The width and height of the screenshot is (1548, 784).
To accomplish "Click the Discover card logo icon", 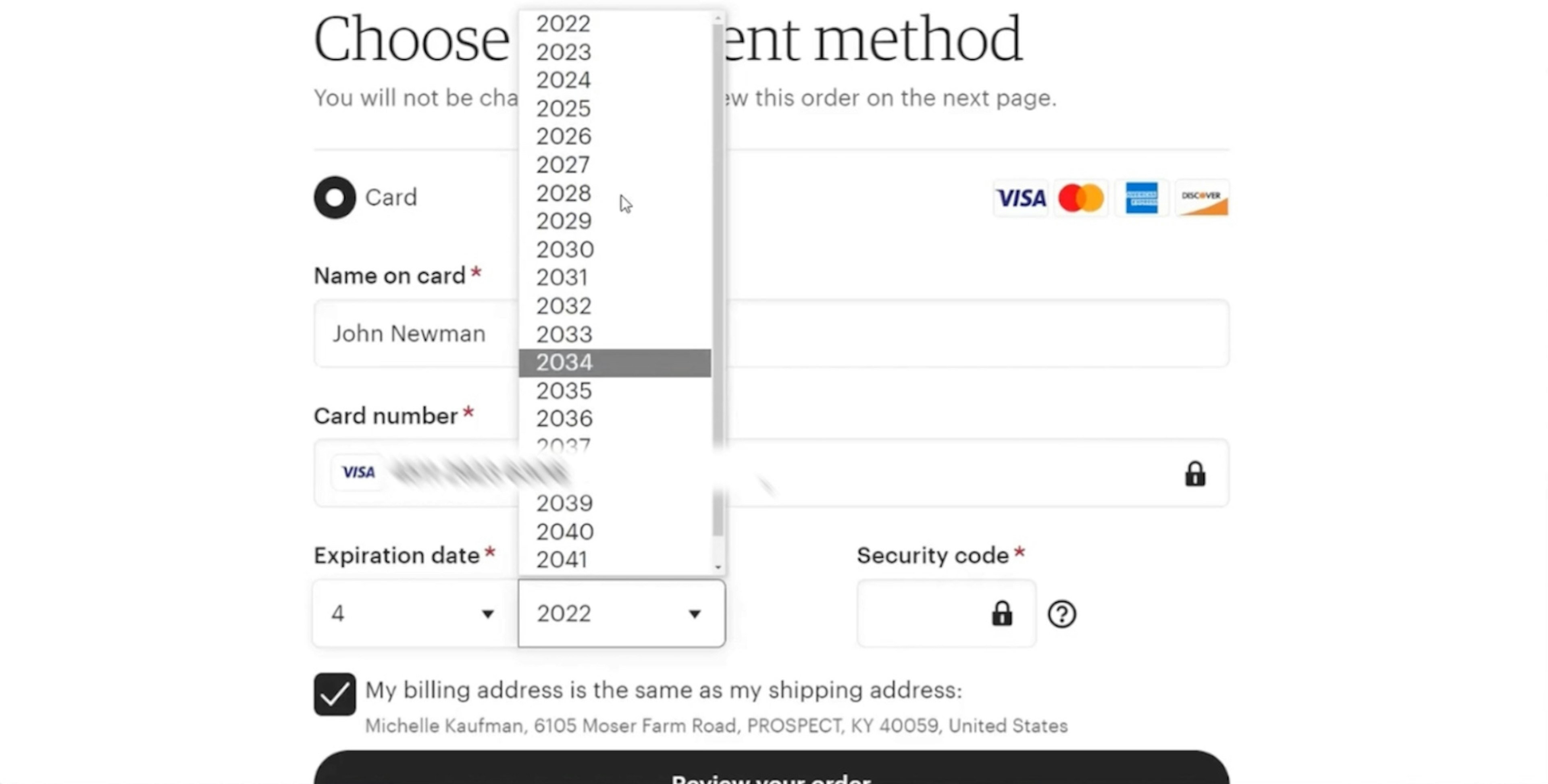I will tap(1201, 198).
